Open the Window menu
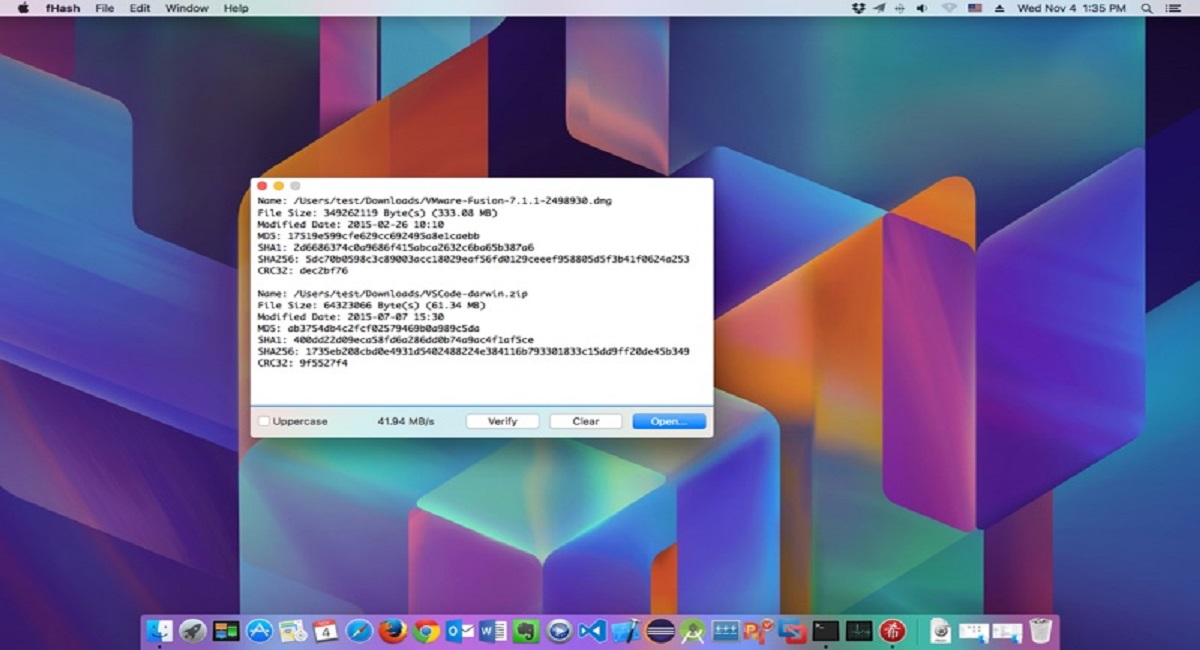This screenshot has width=1200, height=650. [187, 8]
